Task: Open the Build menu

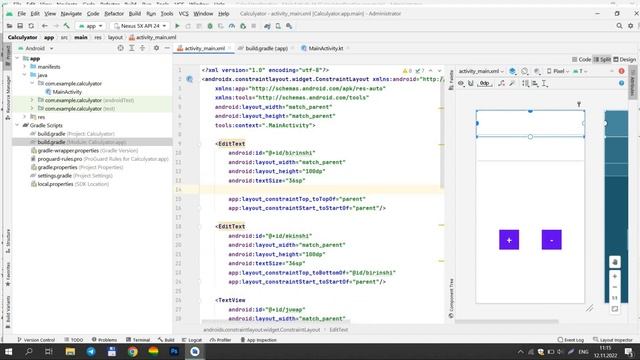Action: [135, 13]
